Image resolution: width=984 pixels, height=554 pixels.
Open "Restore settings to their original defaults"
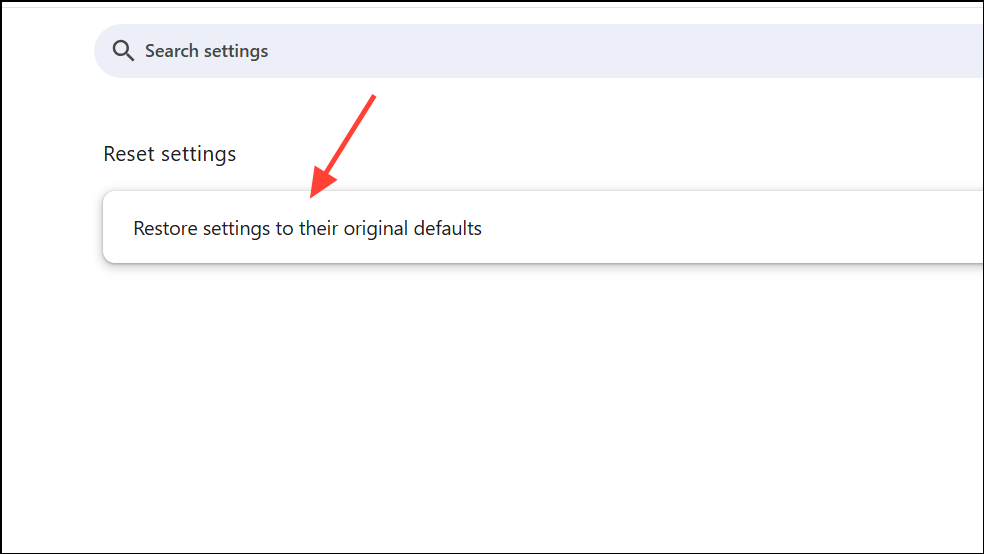(x=307, y=229)
